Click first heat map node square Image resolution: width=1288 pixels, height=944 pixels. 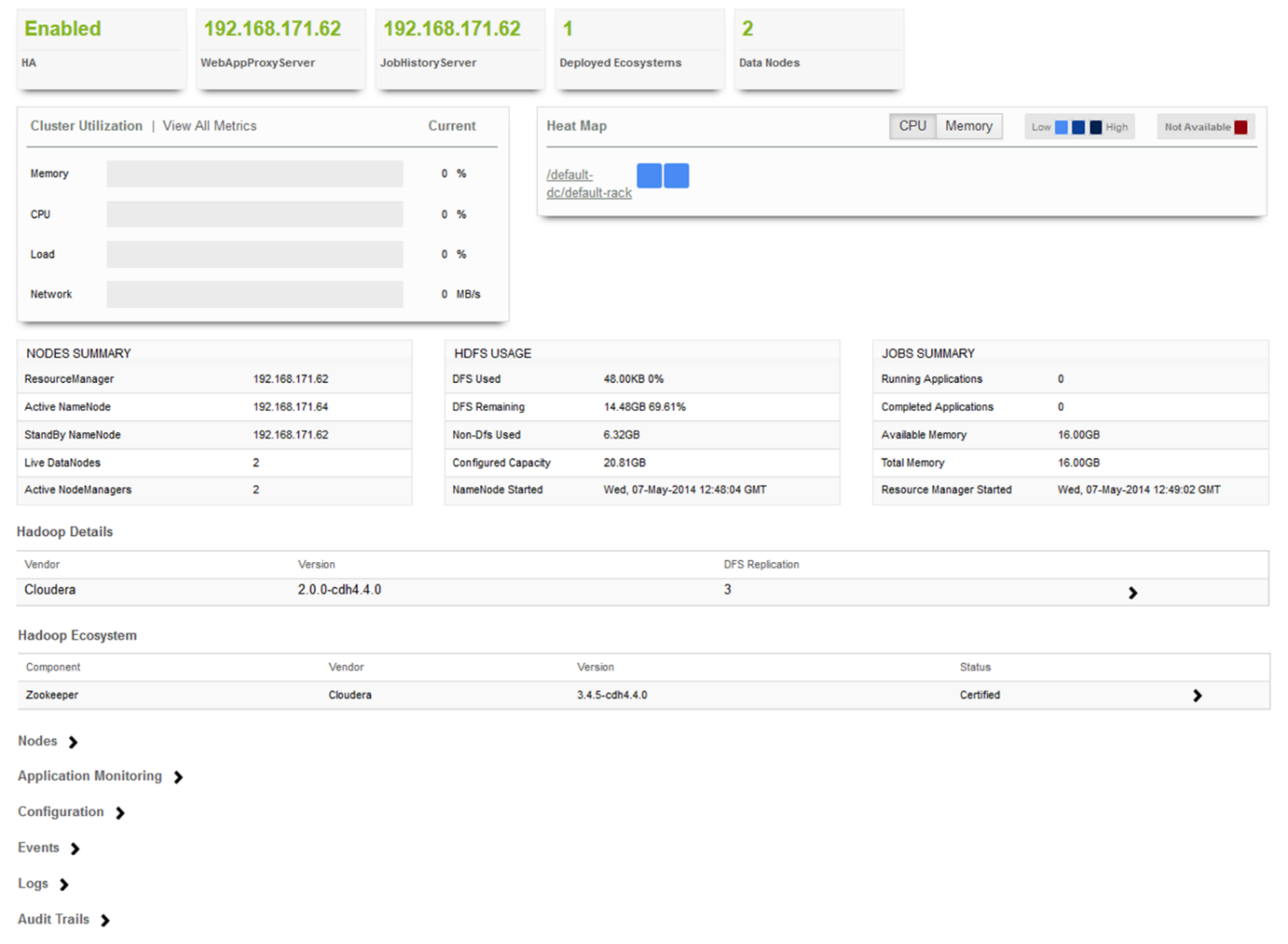[x=649, y=176]
